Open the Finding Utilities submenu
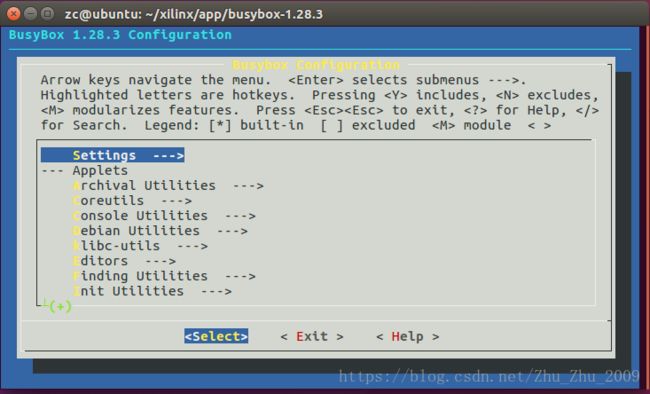Image resolution: width=650 pixels, height=394 pixels. pos(164,276)
